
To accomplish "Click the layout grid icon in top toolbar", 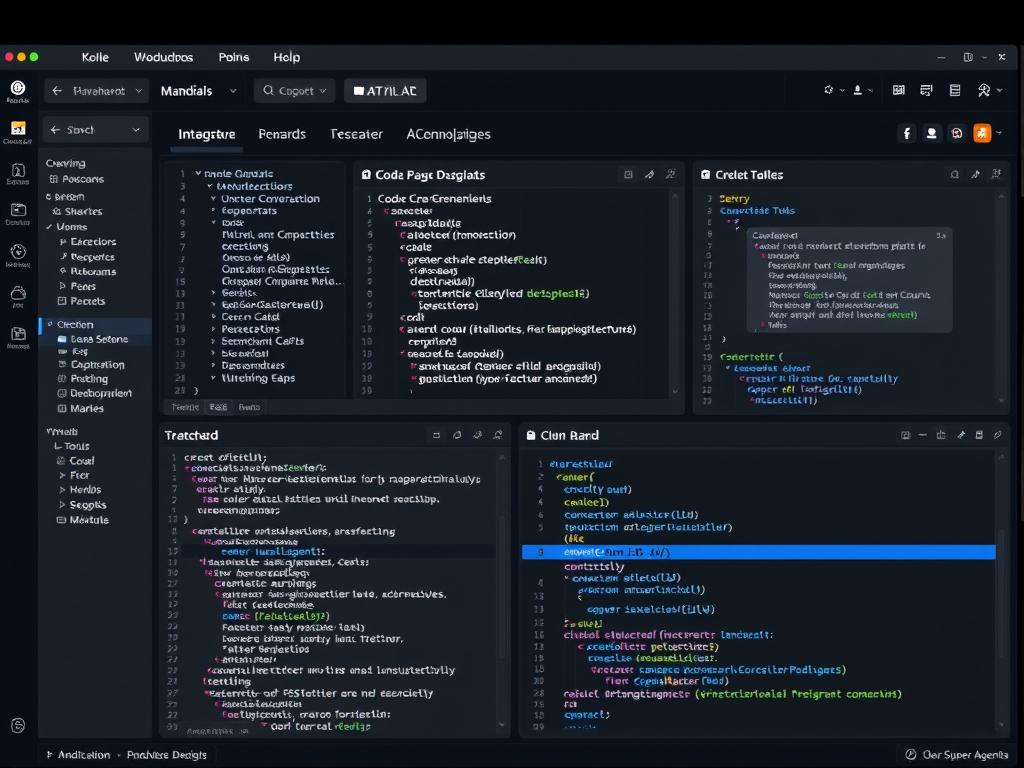I will [x=899, y=90].
